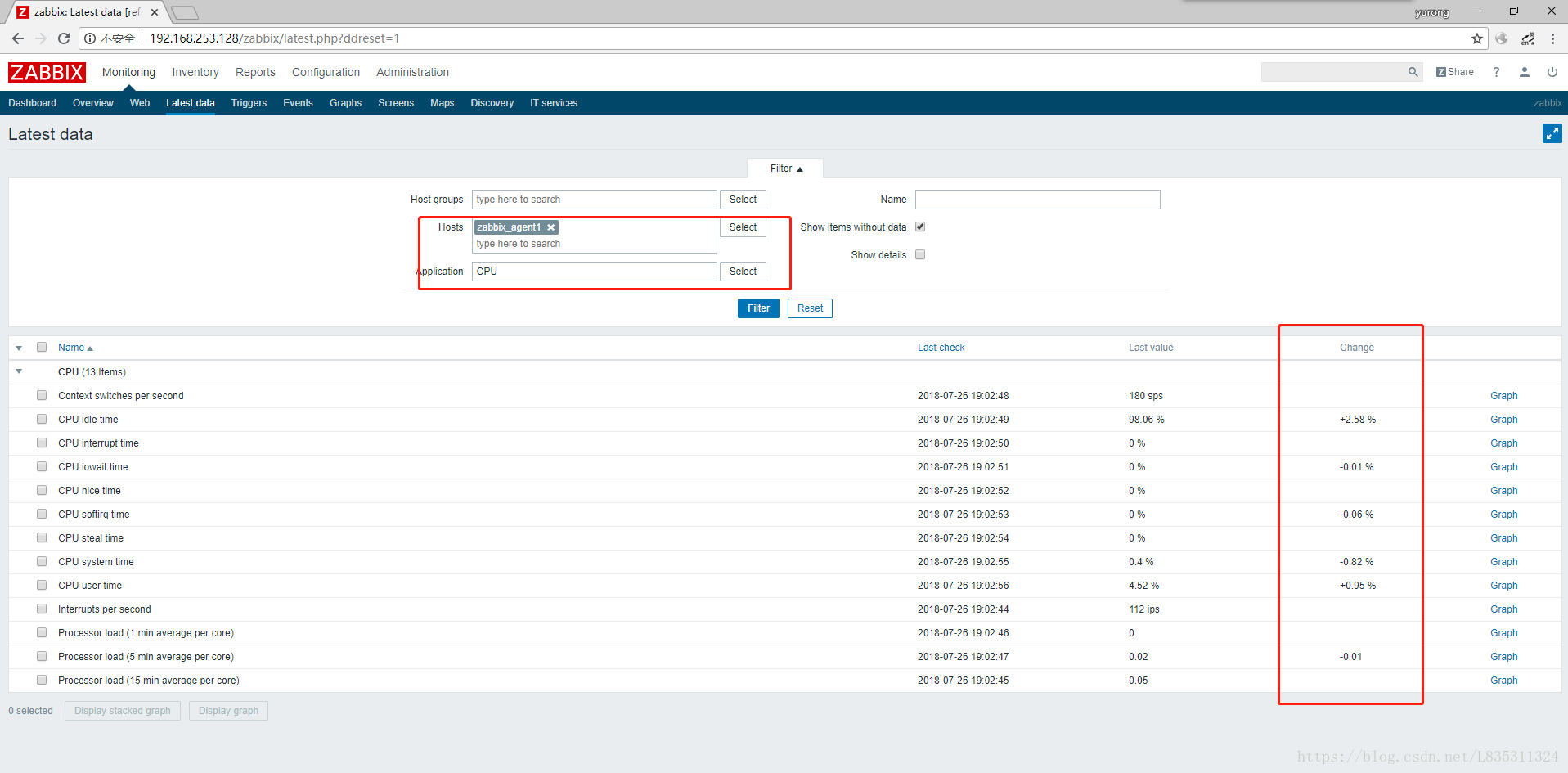Open Chrome menu three dots

point(1552,38)
